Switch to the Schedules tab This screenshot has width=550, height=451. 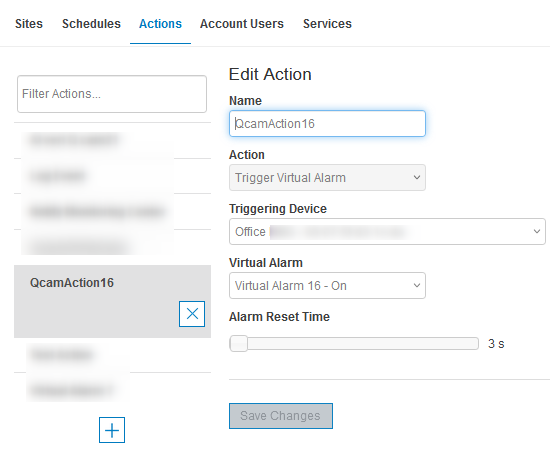point(91,24)
